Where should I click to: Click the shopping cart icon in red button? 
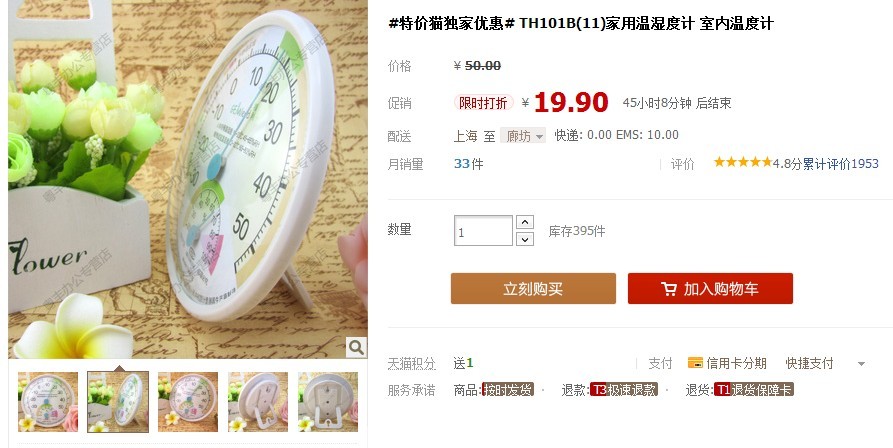click(x=669, y=289)
